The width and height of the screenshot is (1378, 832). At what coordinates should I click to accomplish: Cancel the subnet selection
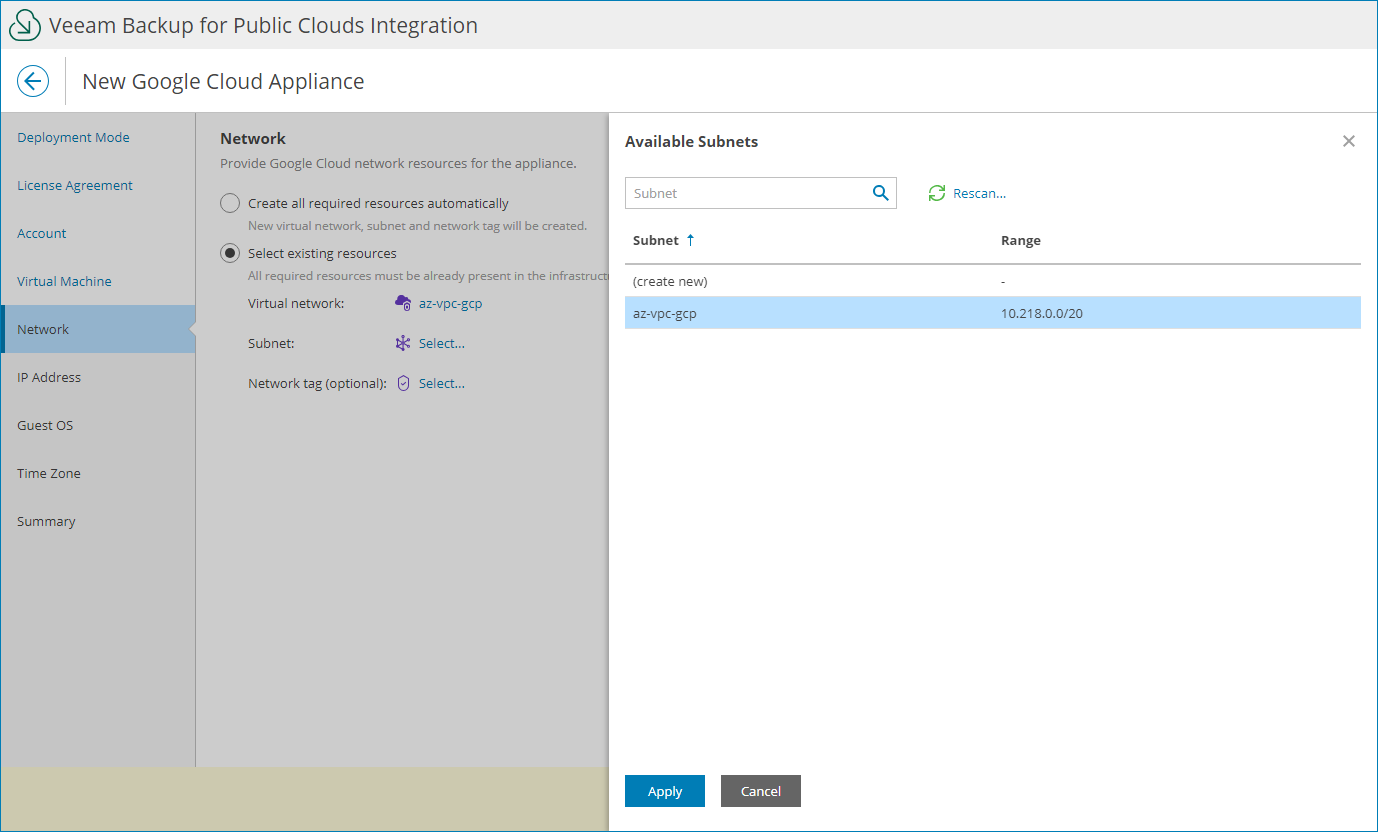[x=760, y=791]
